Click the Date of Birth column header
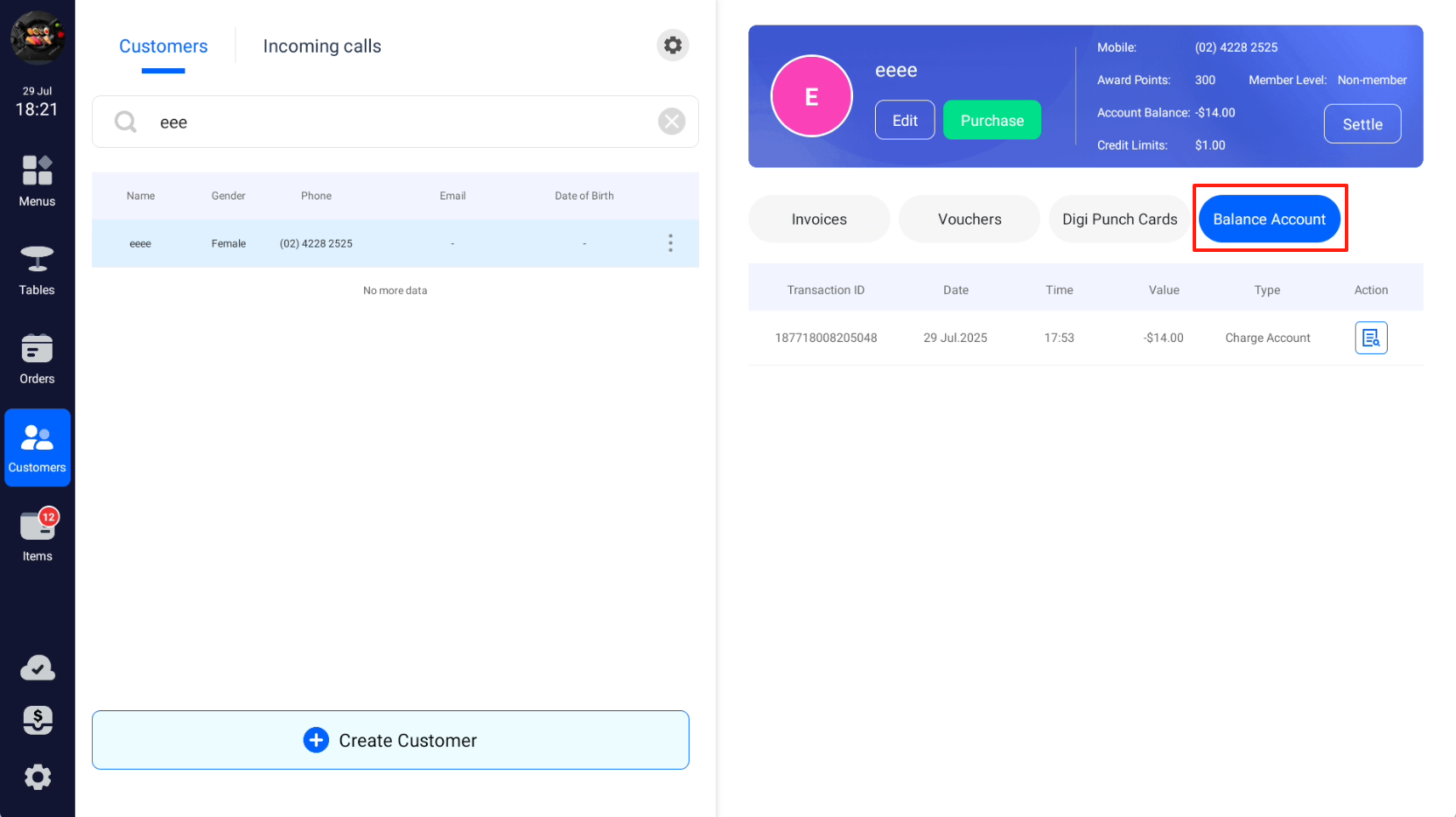1456x817 pixels. tap(584, 196)
